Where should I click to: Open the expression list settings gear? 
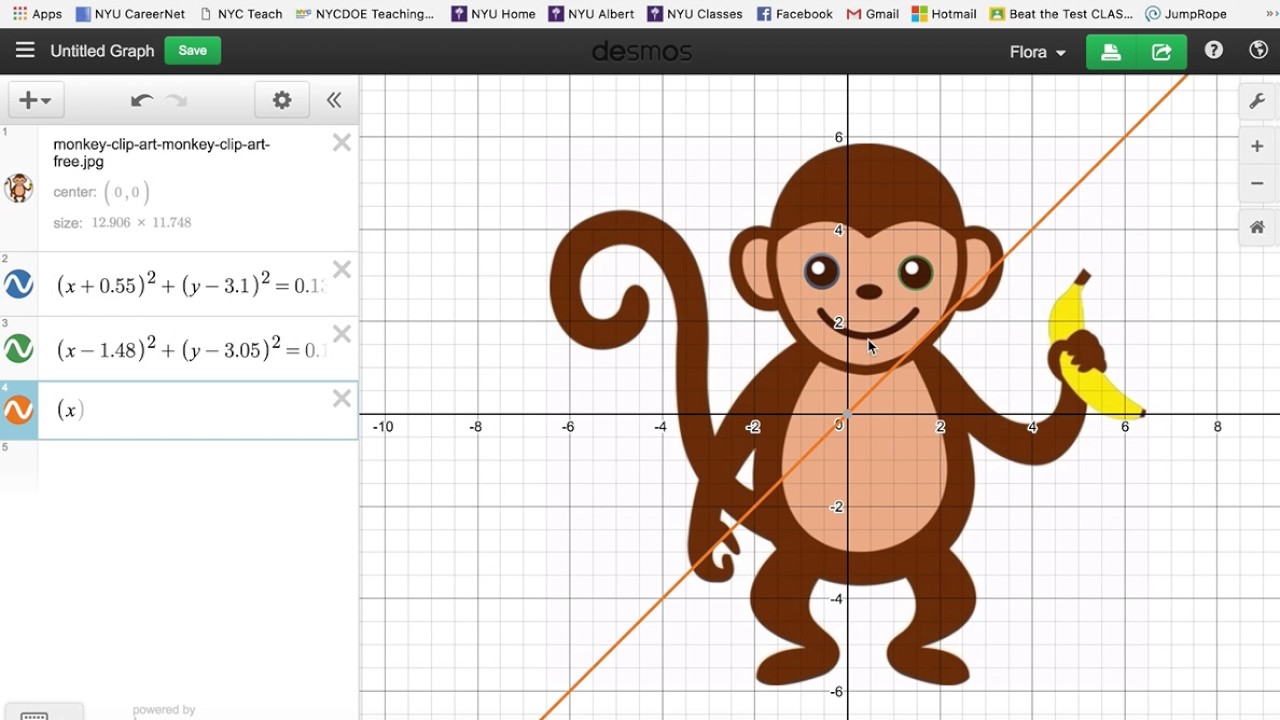coord(282,100)
